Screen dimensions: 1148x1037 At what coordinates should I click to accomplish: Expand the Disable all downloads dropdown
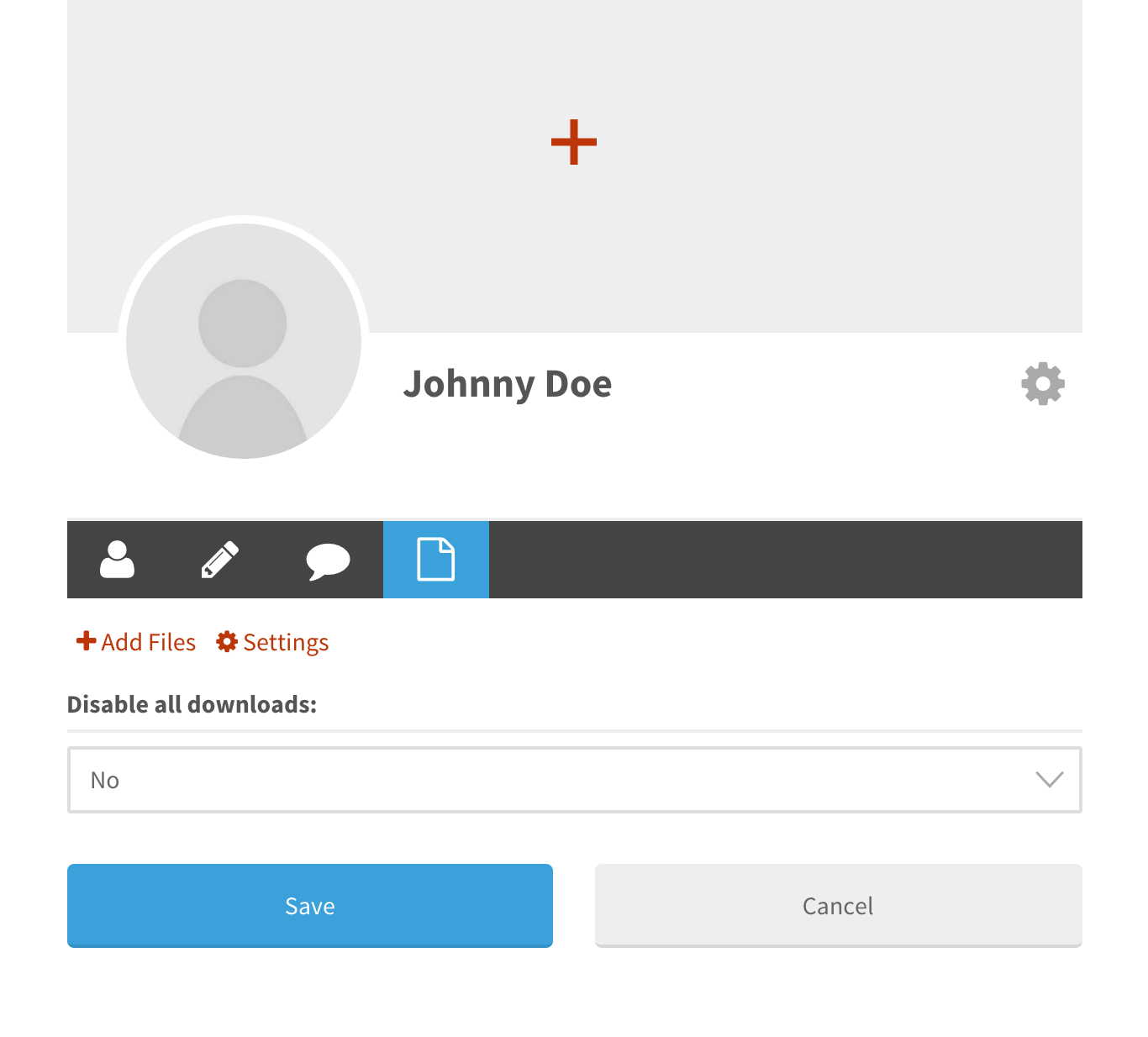[x=575, y=780]
